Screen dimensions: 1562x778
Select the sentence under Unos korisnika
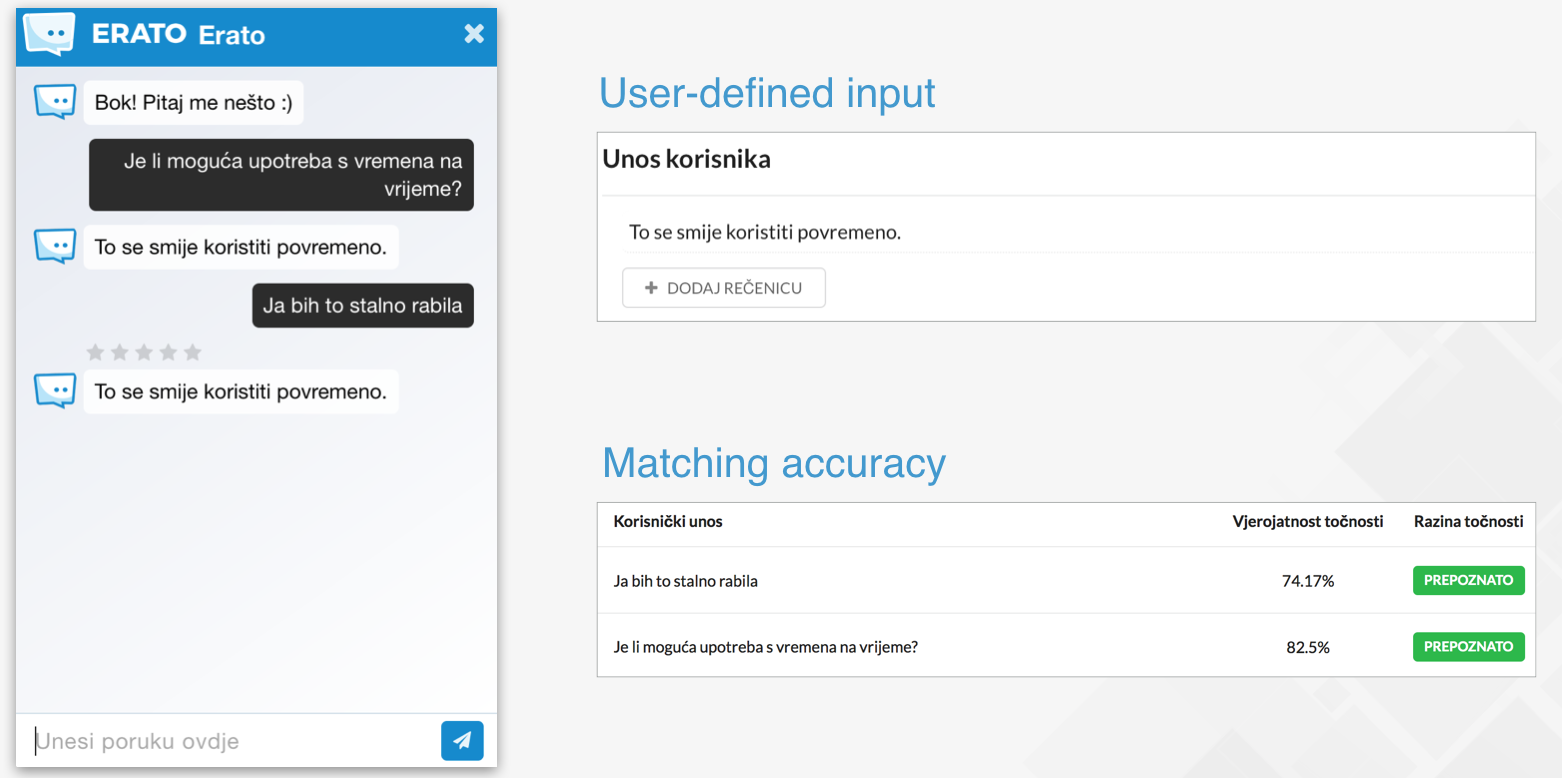(765, 233)
